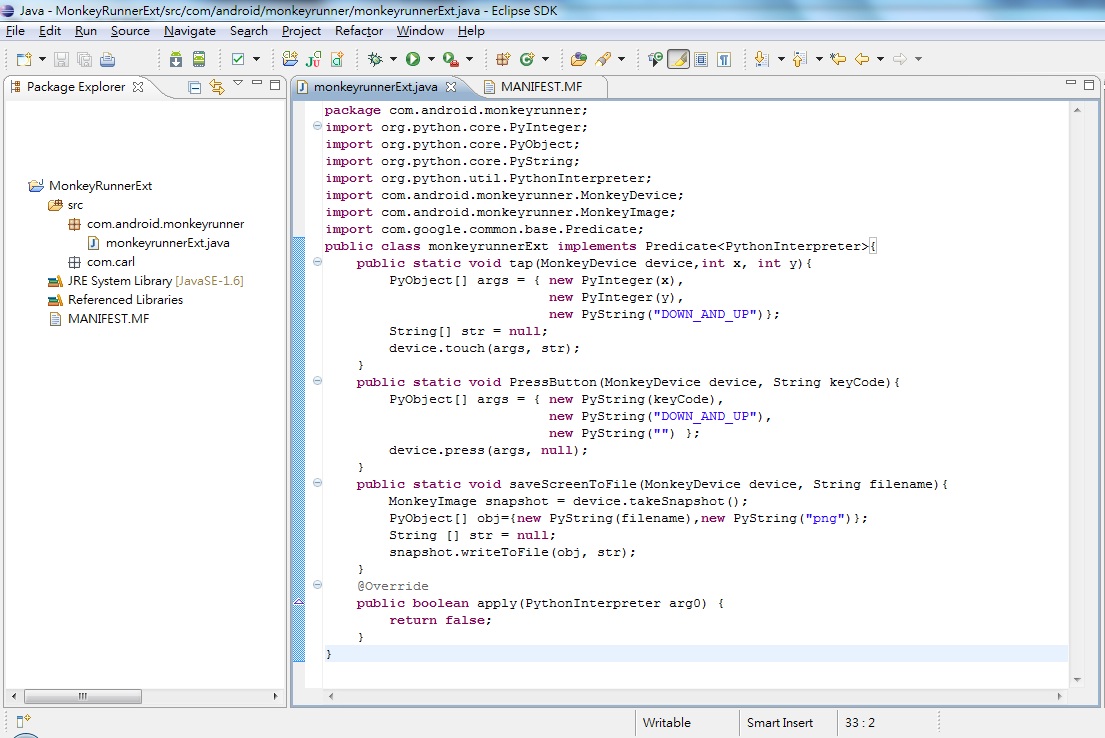Open the Run configurations dropdown arrow

[x=431, y=58]
